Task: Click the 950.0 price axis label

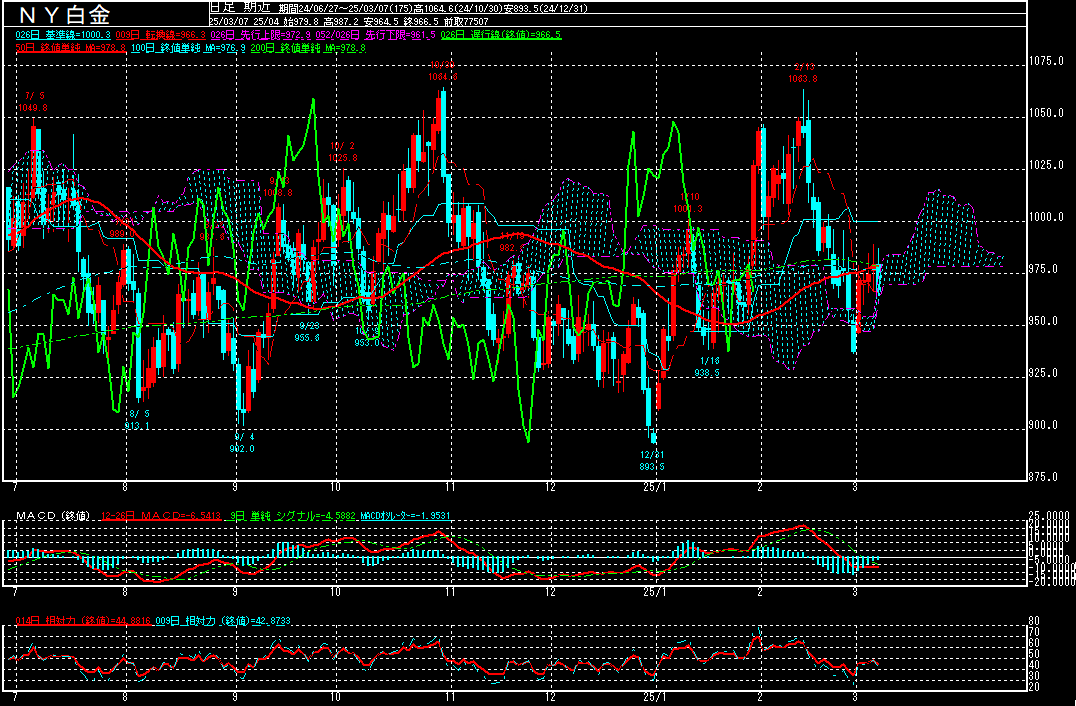Action: tap(1046, 321)
